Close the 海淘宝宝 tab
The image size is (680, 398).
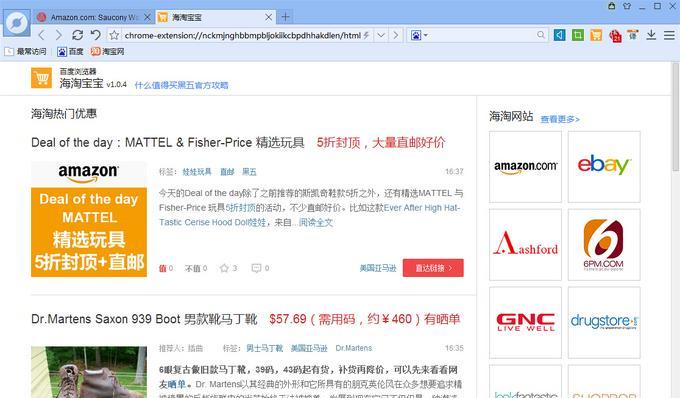pos(268,17)
